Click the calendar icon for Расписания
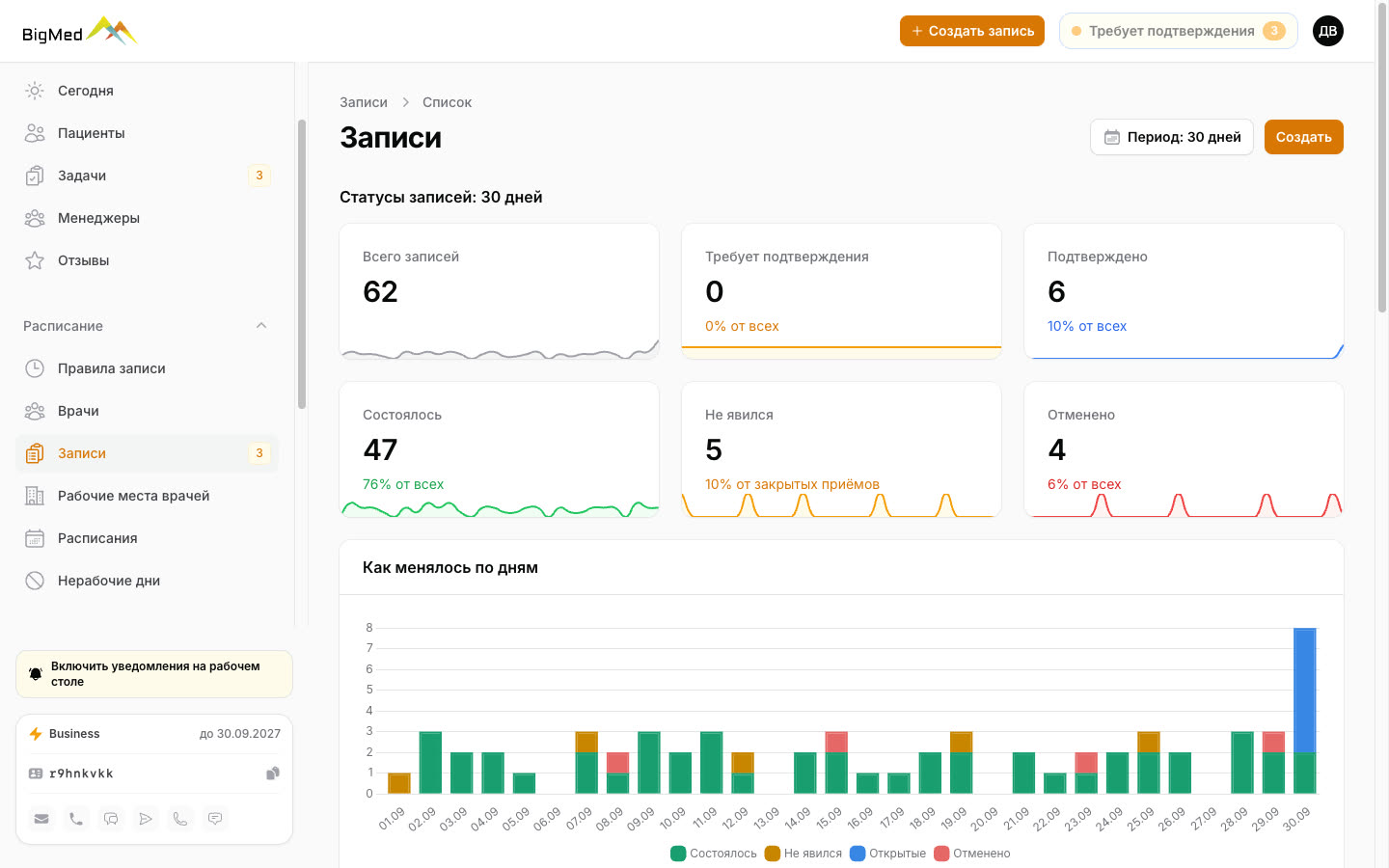The width and height of the screenshot is (1389, 868). (35, 538)
